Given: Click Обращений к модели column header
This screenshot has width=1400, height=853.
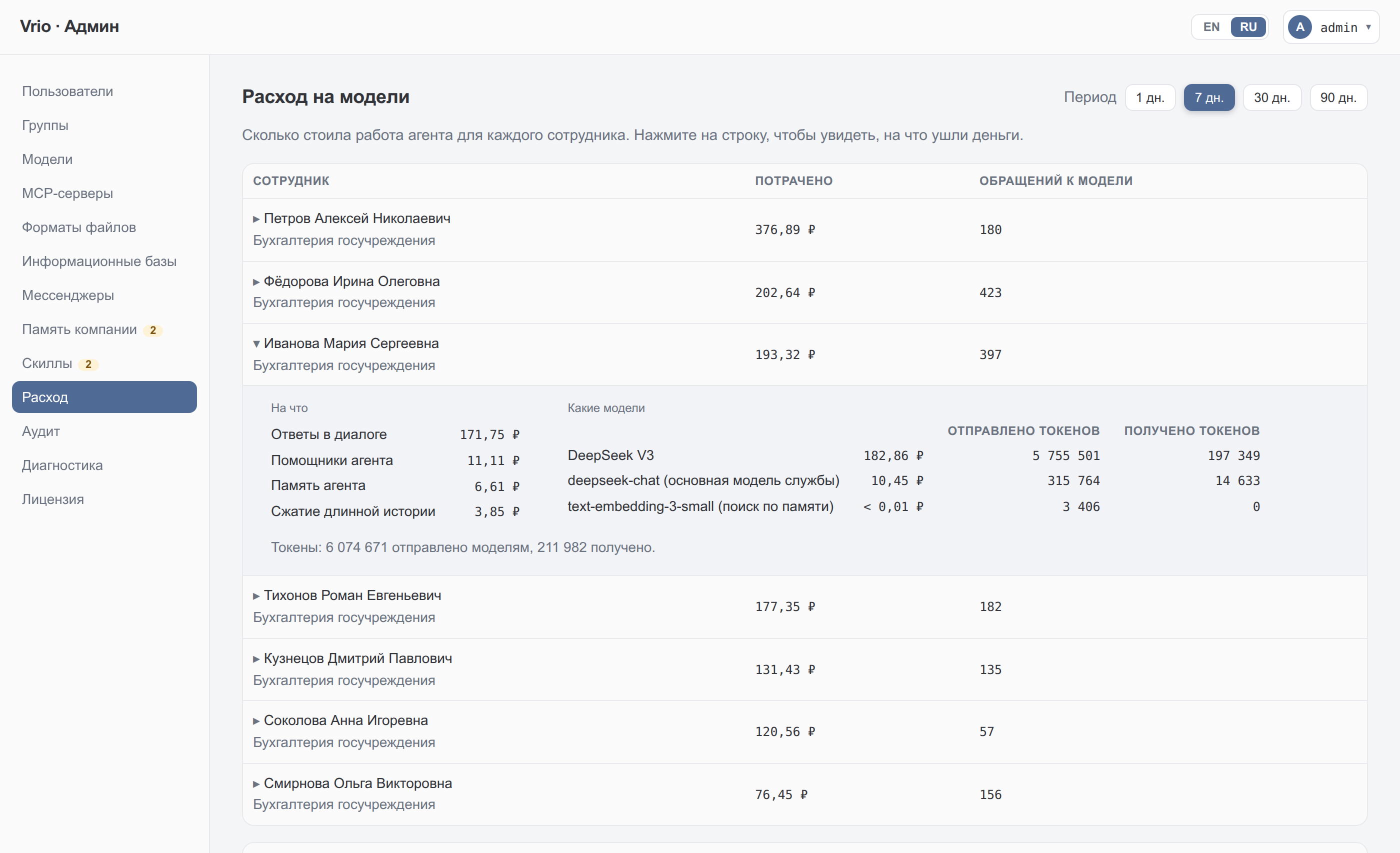Looking at the screenshot, I should 1055,180.
